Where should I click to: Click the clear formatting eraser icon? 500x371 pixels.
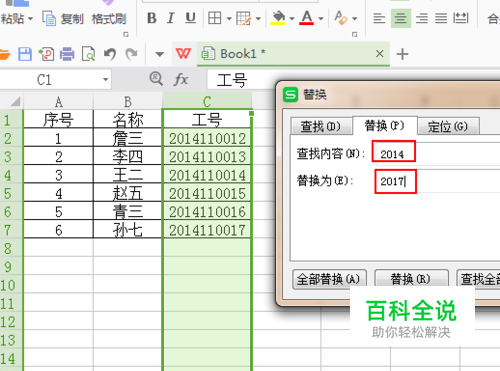click(341, 18)
